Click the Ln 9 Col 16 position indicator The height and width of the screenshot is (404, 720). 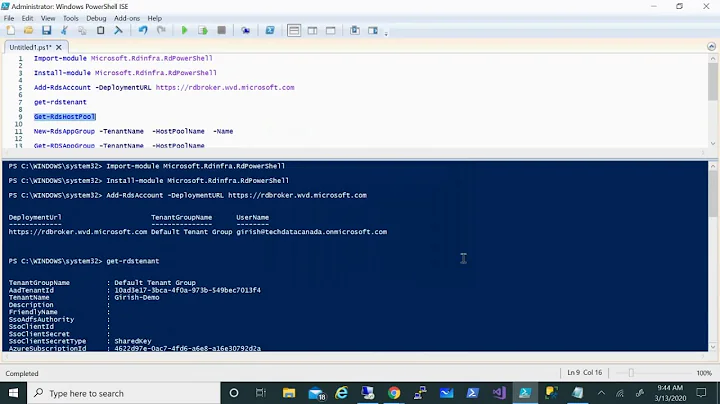coord(584,372)
